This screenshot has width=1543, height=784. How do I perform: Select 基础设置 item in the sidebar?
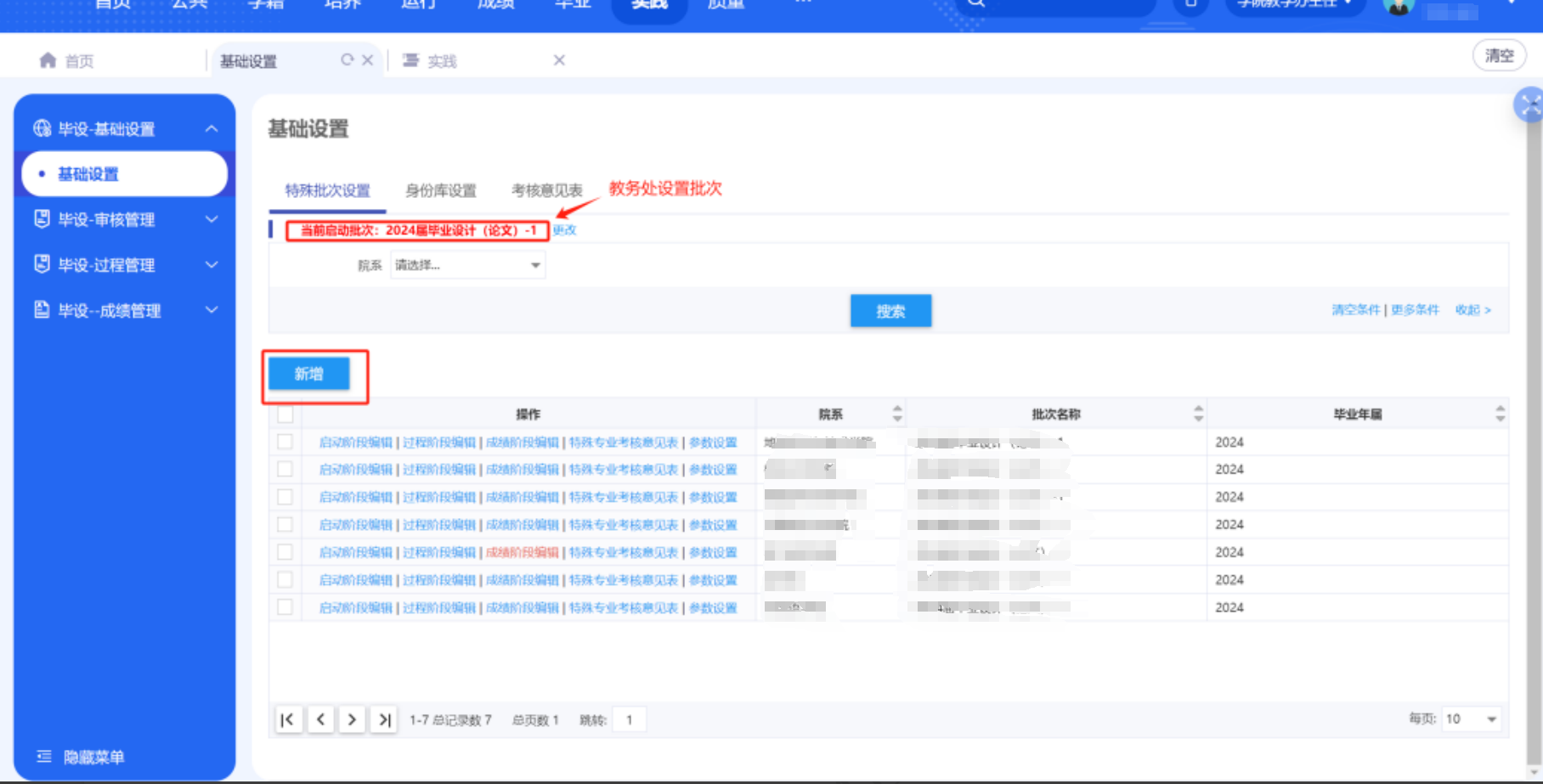click(124, 174)
